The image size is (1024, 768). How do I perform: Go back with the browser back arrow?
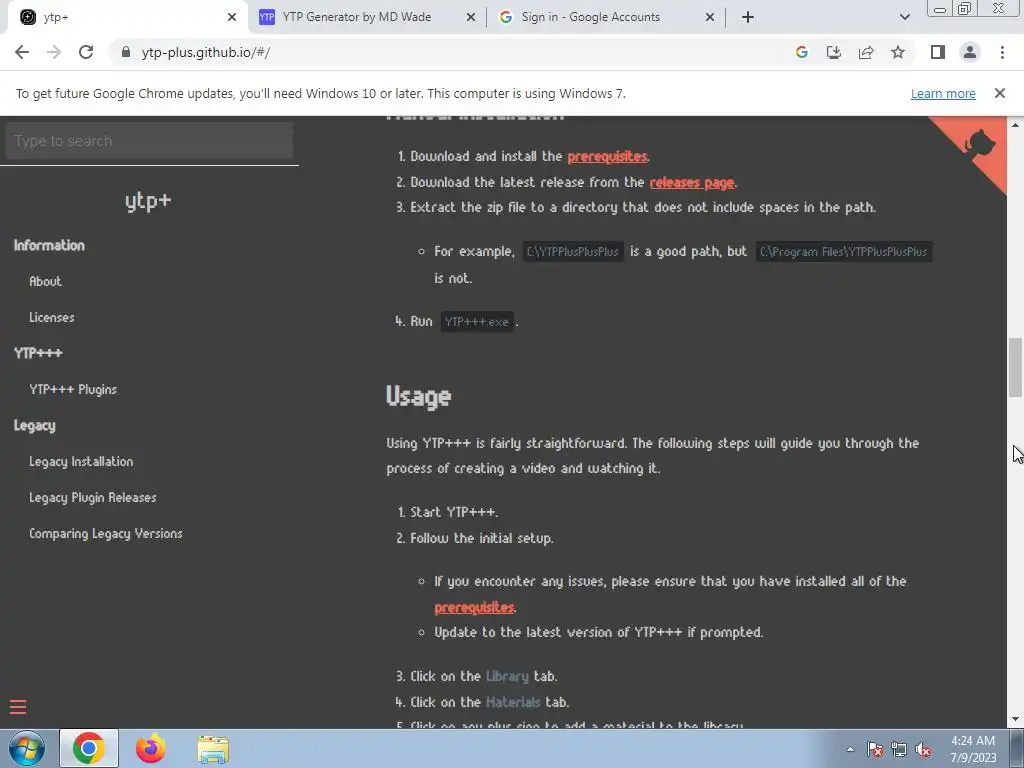tap(22, 52)
